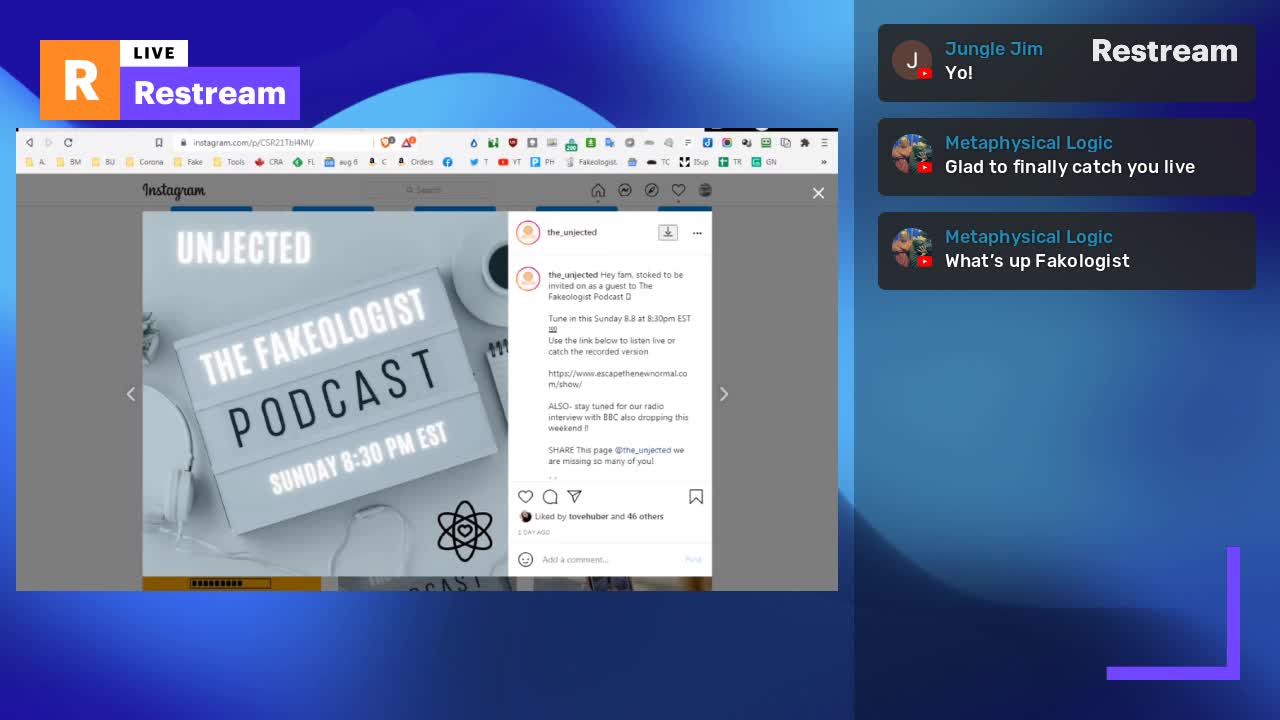Open GN bookmark
The image size is (1280, 720).
point(765,162)
